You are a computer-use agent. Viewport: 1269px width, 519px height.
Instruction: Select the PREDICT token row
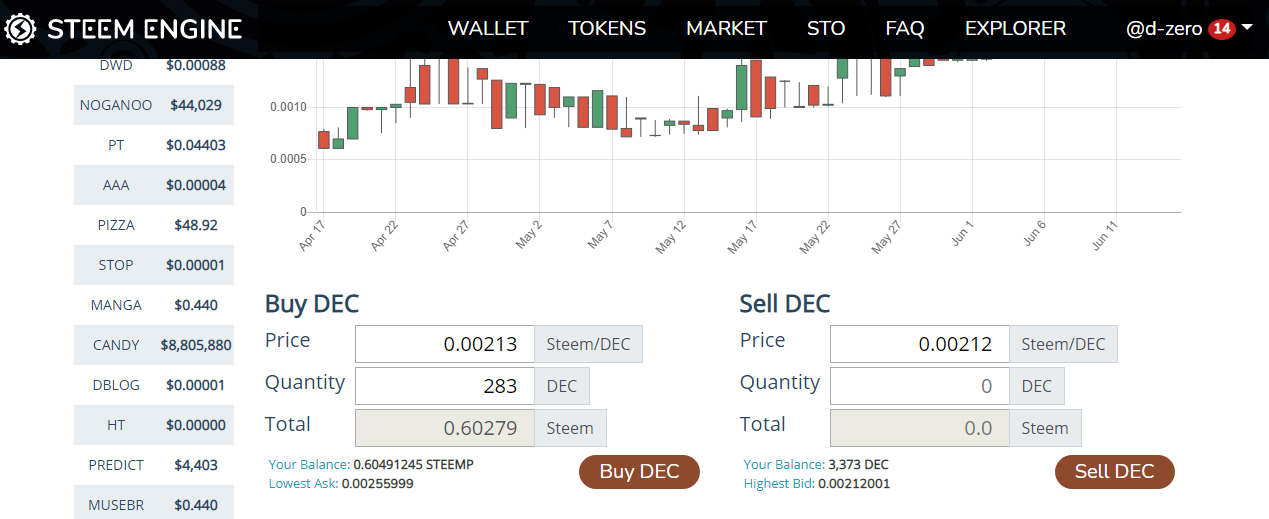tap(154, 465)
